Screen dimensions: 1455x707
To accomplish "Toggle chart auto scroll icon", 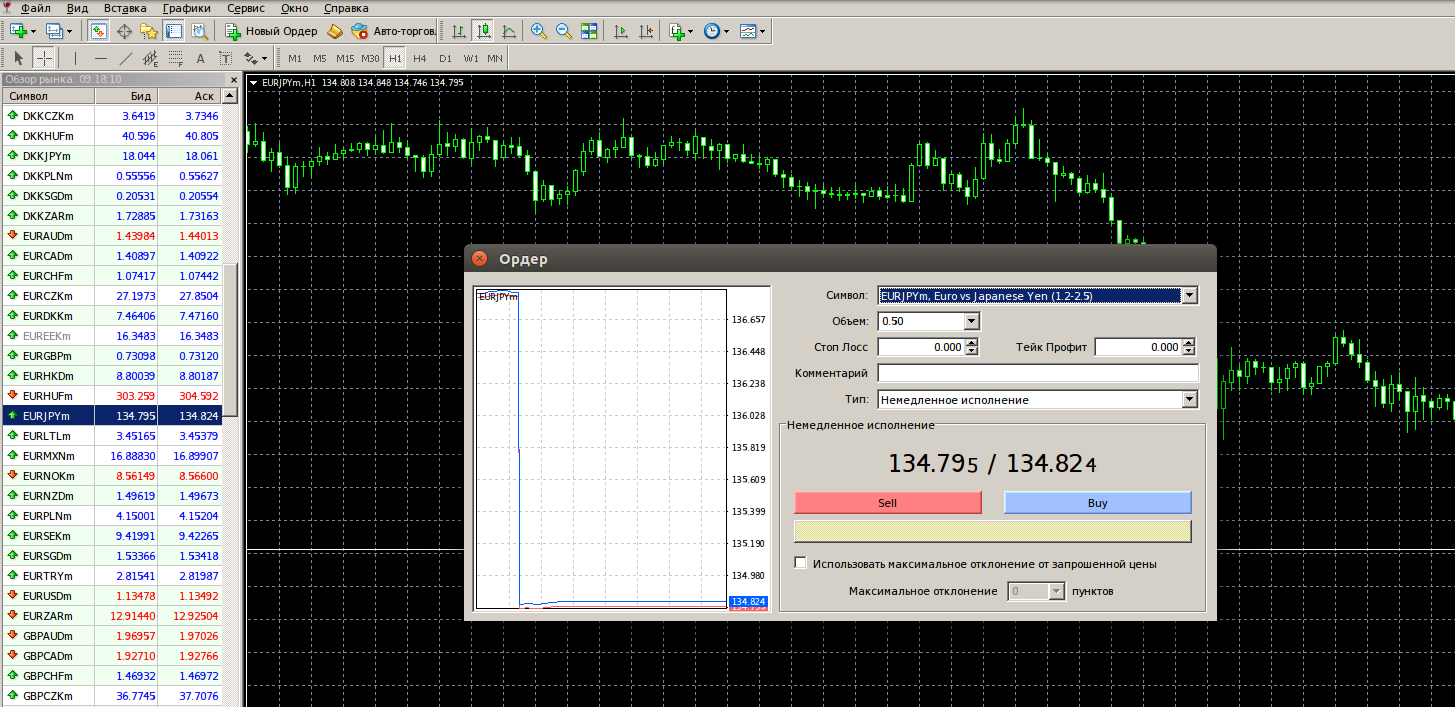I will click(621, 31).
